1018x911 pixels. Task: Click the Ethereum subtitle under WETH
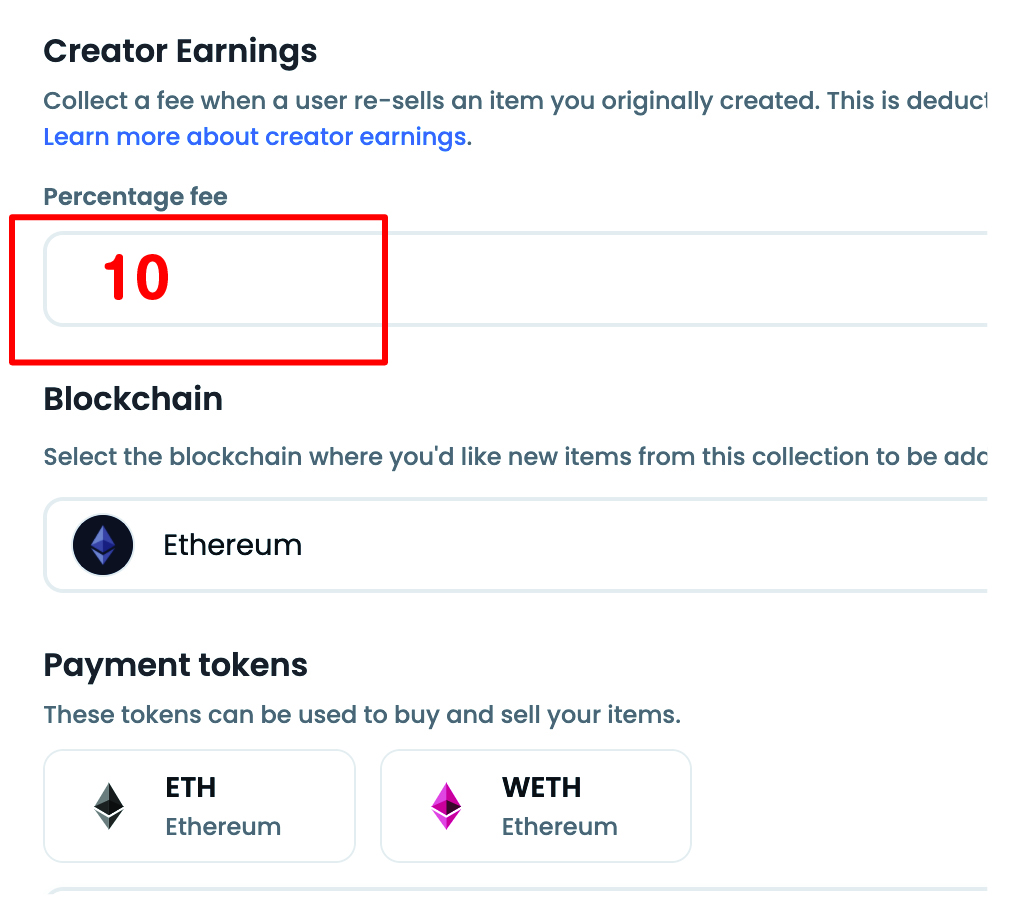point(559,827)
